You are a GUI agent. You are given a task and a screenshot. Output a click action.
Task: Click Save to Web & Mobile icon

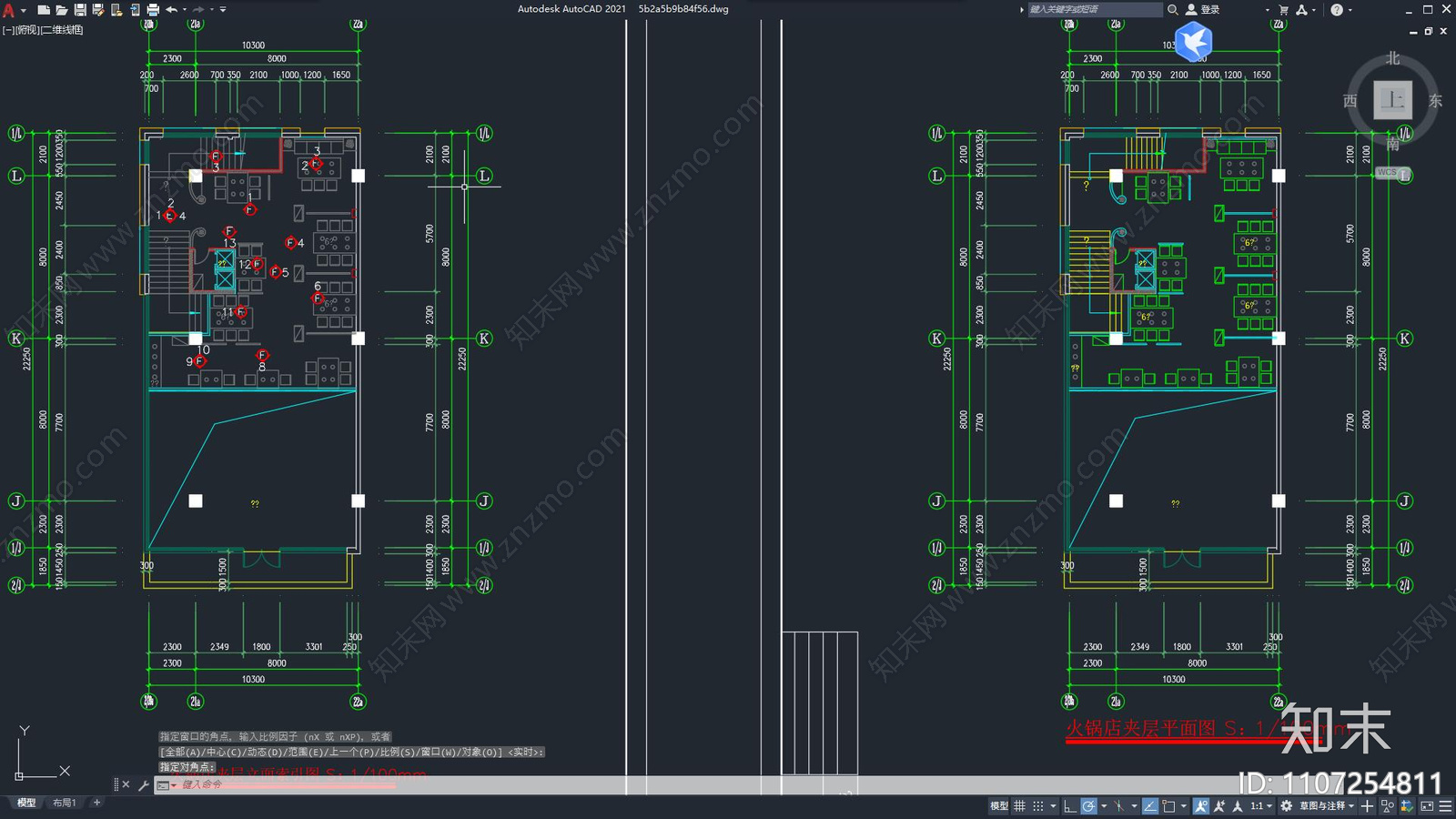[x=135, y=10]
